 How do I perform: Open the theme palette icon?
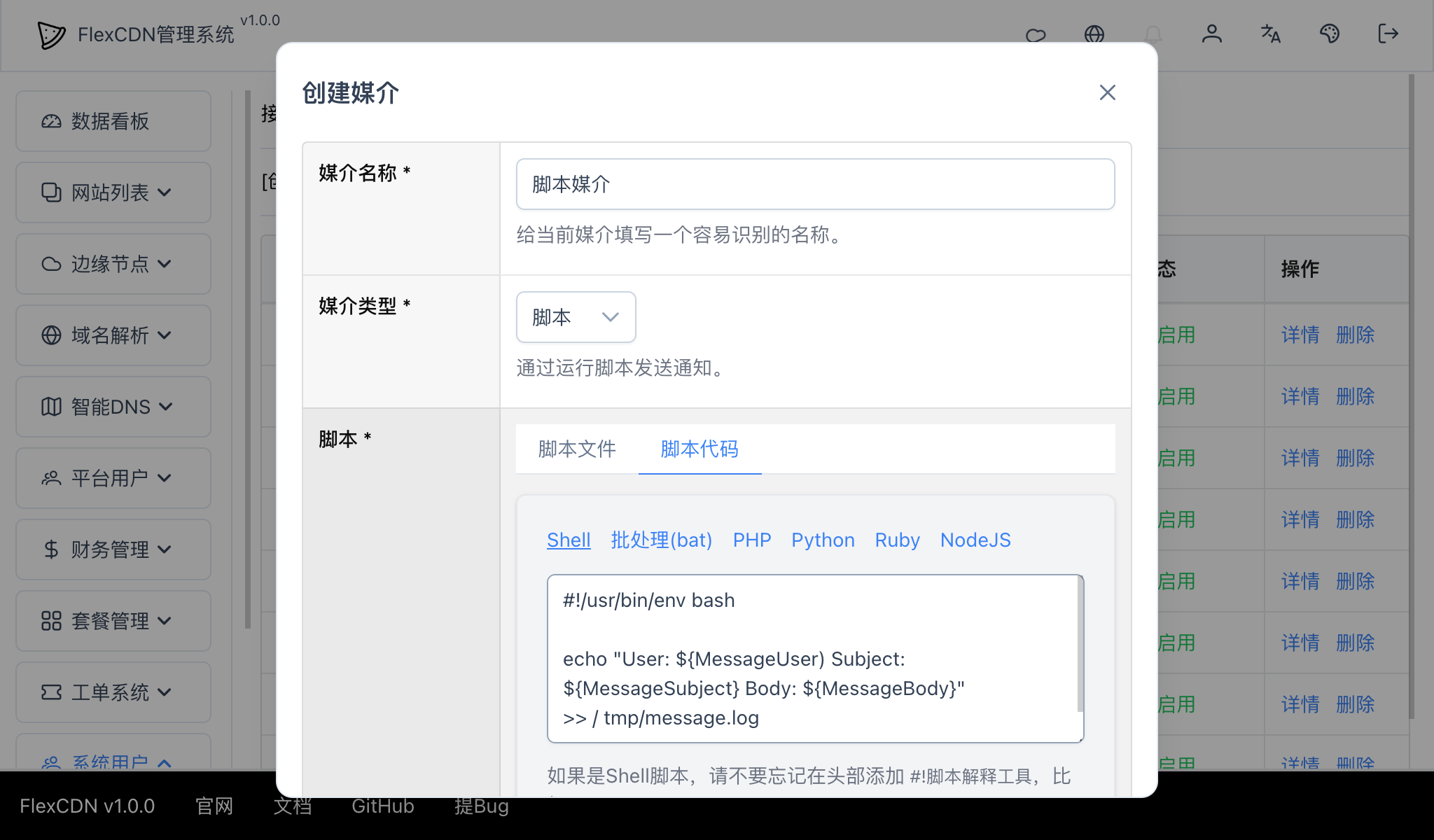[x=1330, y=34]
